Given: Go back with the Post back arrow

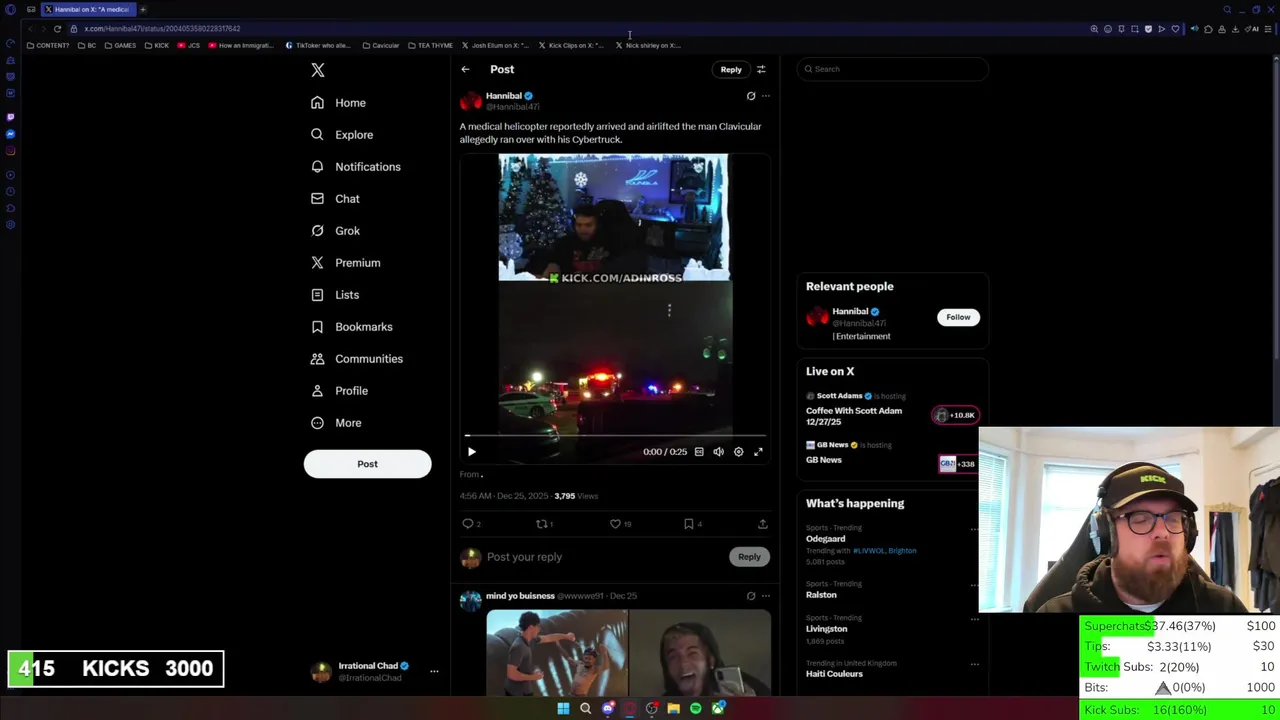Looking at the screenshot, I should [465, 69].
